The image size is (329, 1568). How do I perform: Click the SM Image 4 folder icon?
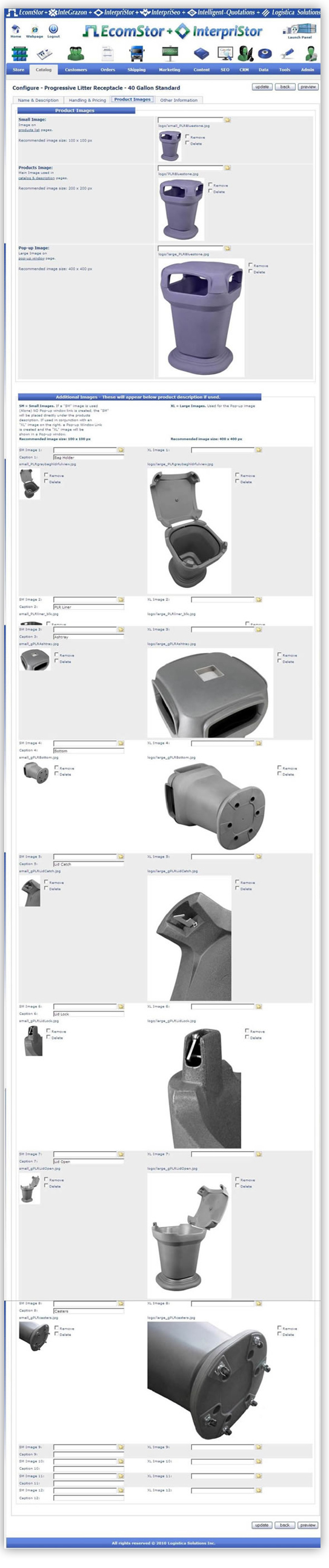click(121, 743)
